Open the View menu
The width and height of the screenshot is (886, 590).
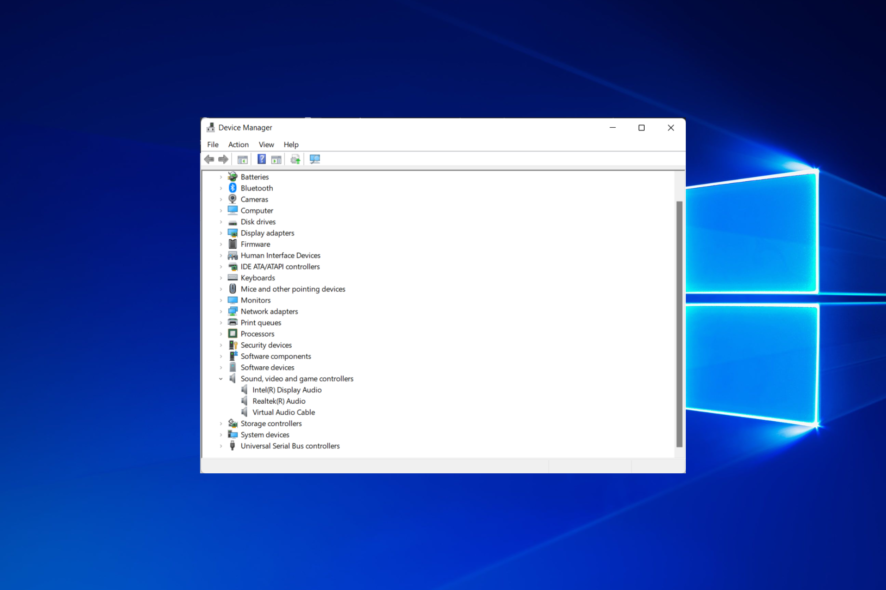(266, 145)
